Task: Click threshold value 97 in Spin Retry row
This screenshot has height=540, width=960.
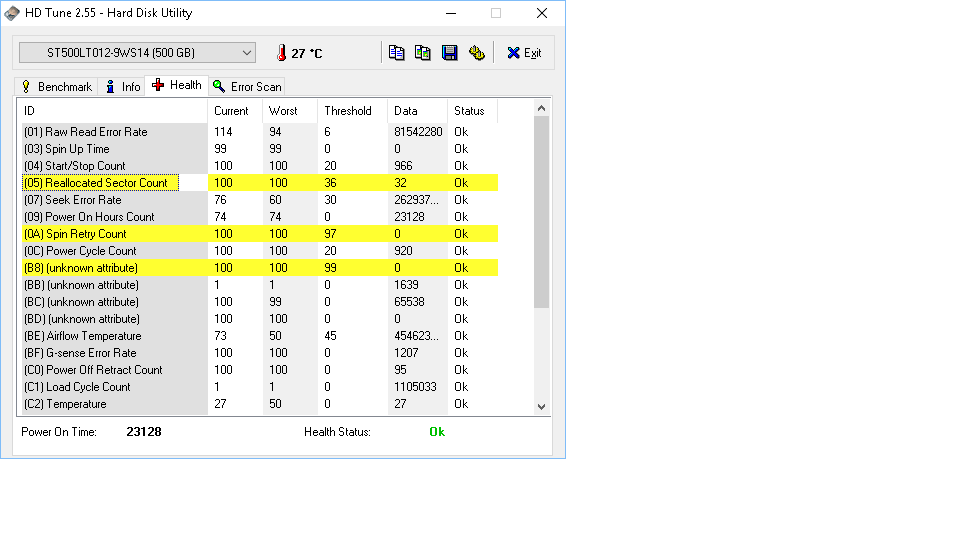Action: 330,234
